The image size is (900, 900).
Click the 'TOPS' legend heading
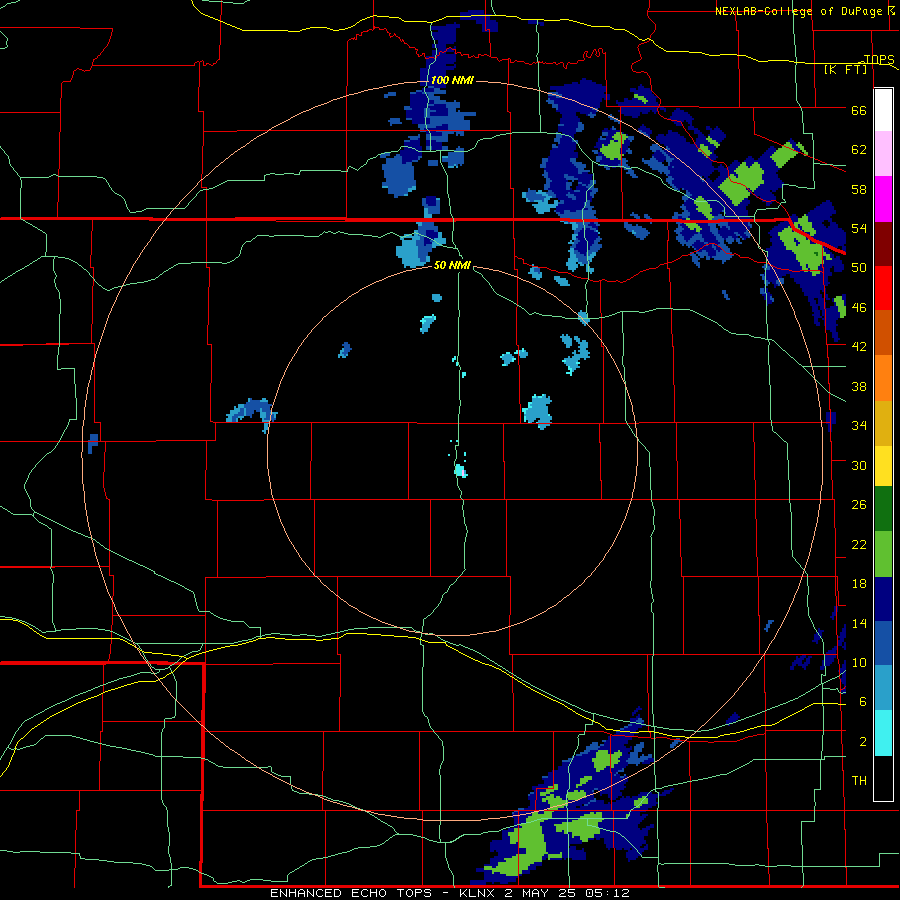879,59
